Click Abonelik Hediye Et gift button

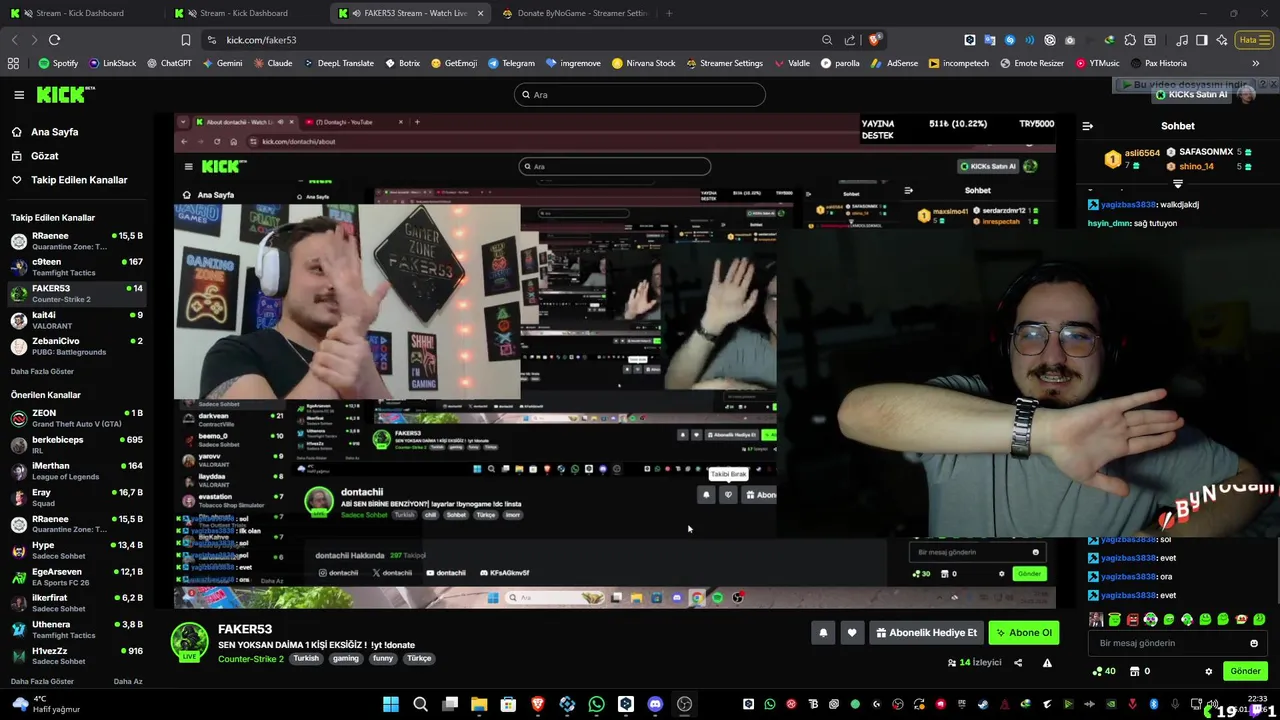926,633
